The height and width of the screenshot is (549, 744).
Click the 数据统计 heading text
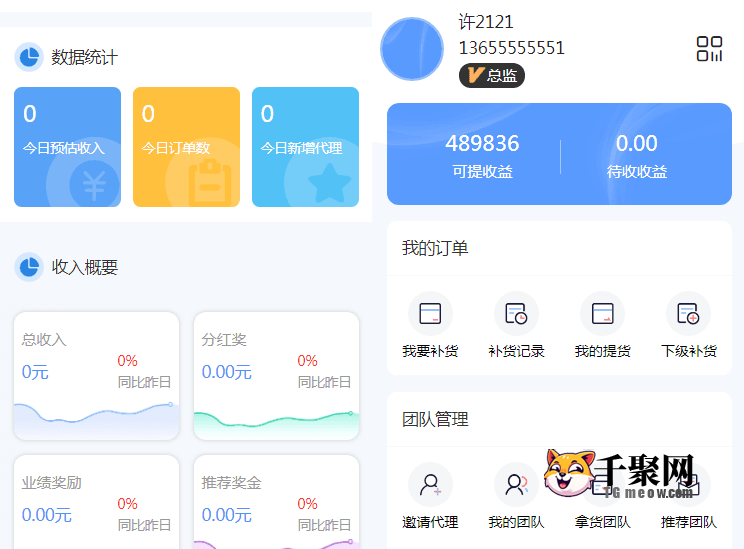tap(84, 57)
